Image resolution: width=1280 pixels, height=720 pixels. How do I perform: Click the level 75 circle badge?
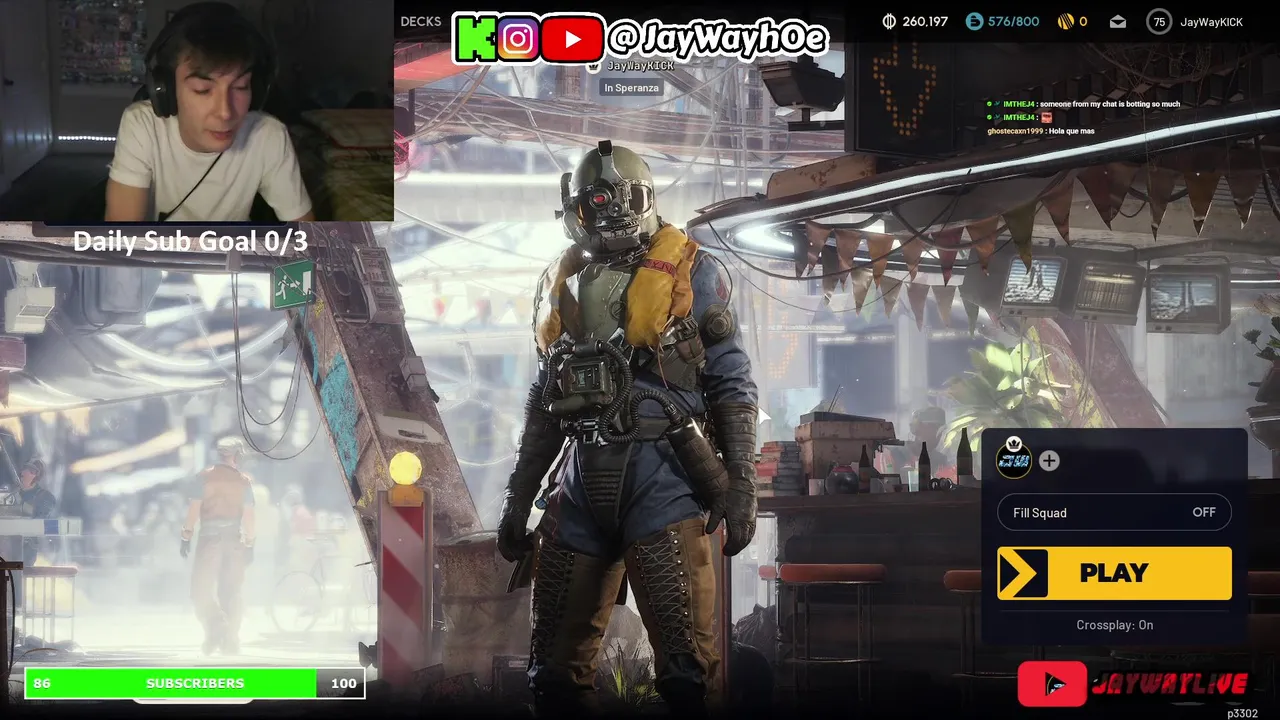[x=1159, y=21]
